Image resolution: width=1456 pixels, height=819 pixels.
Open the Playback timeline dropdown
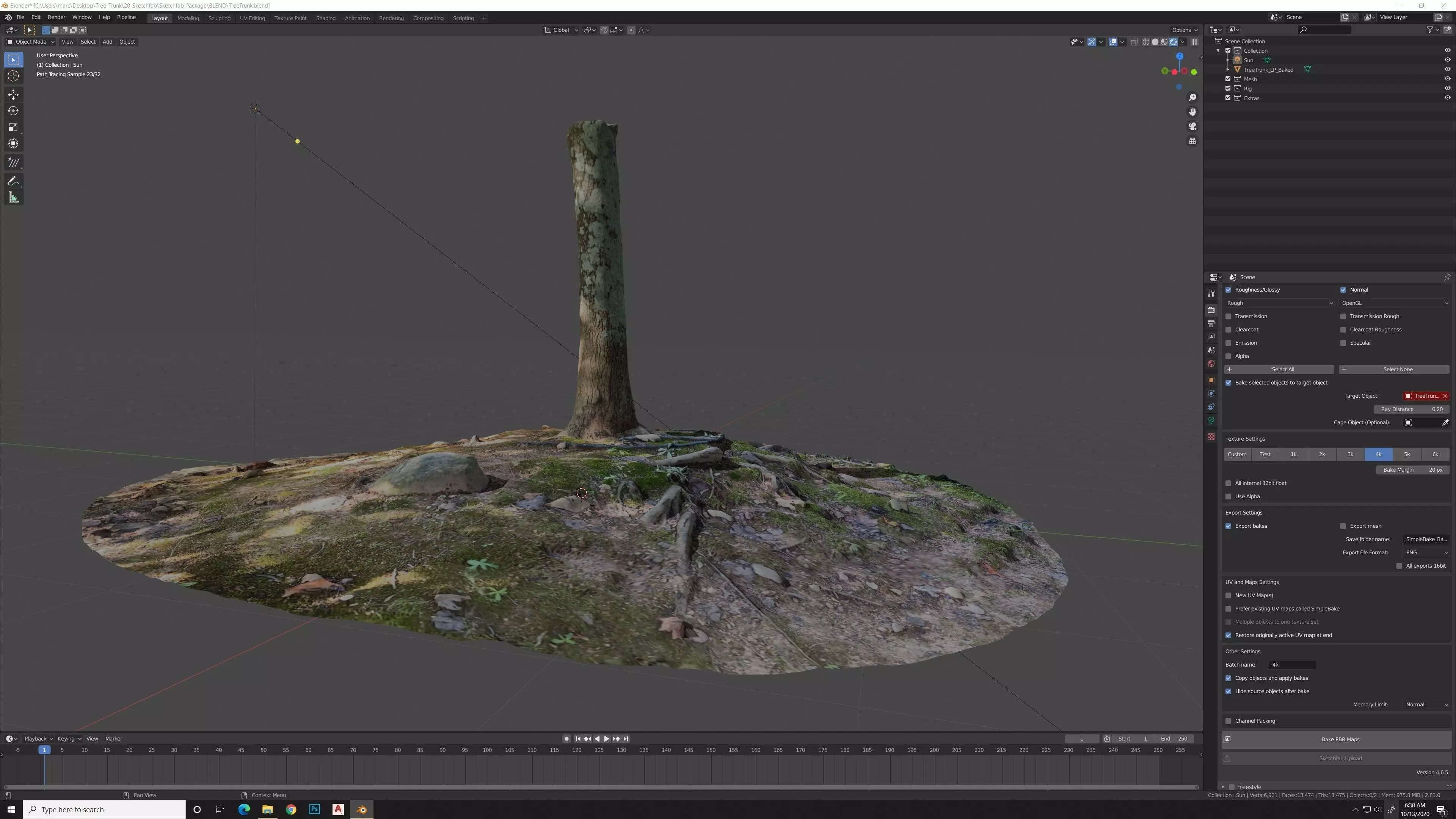pyautogui.click(x=38, y=739)
